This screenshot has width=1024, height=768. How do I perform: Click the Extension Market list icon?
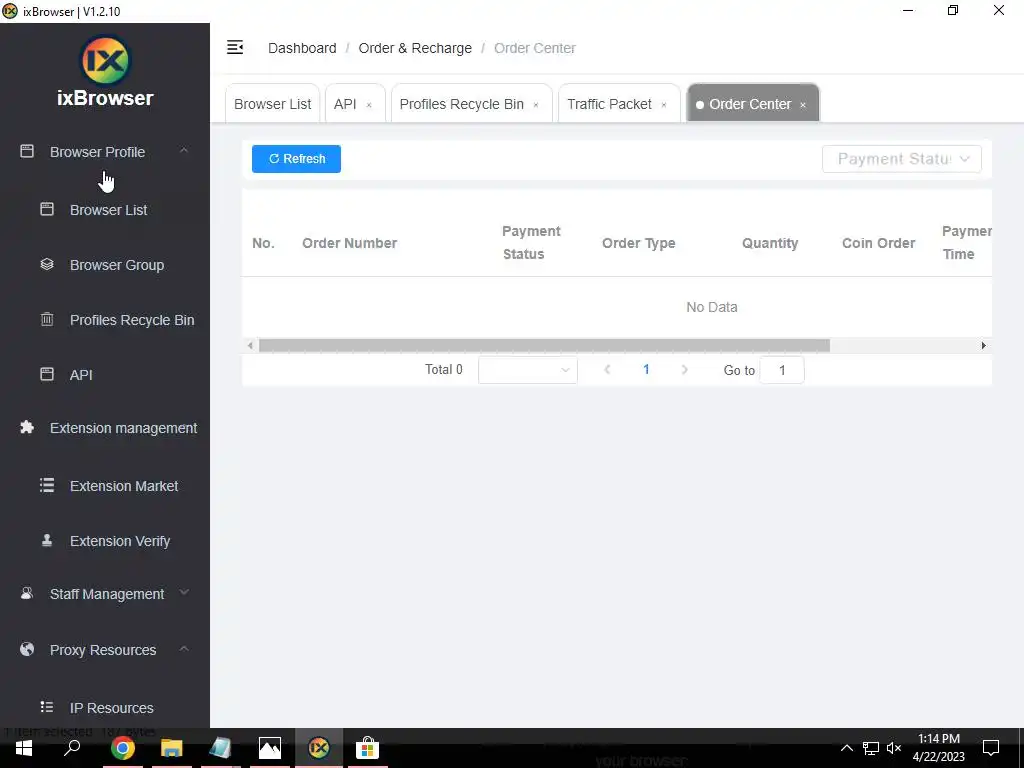pyautogui.click(x=47, y=485)
